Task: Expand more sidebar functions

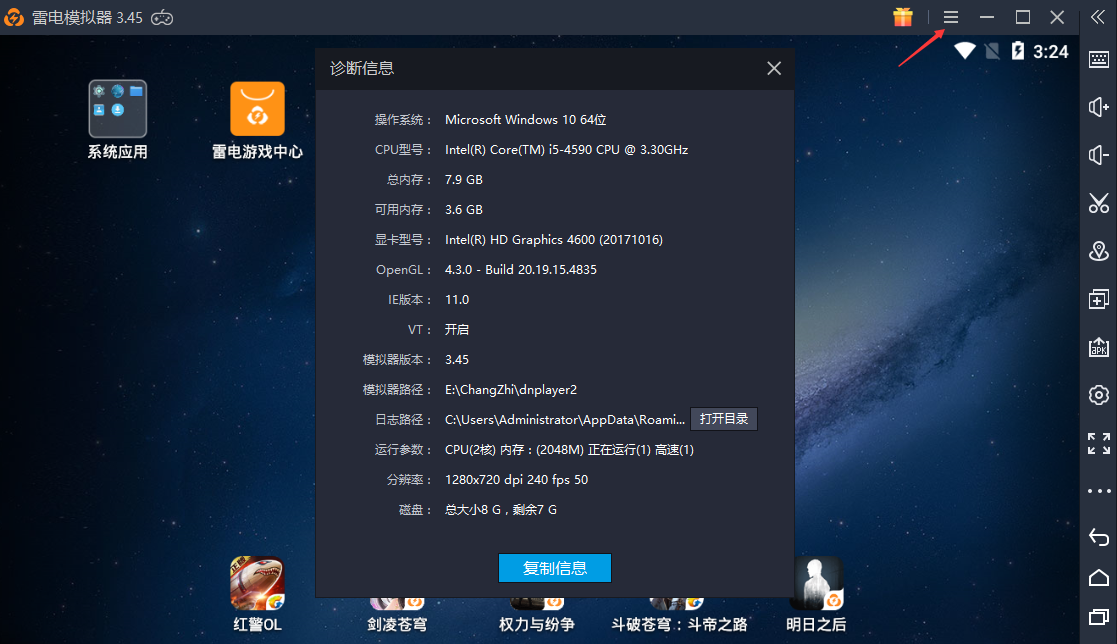Action: pos(1098,490)
